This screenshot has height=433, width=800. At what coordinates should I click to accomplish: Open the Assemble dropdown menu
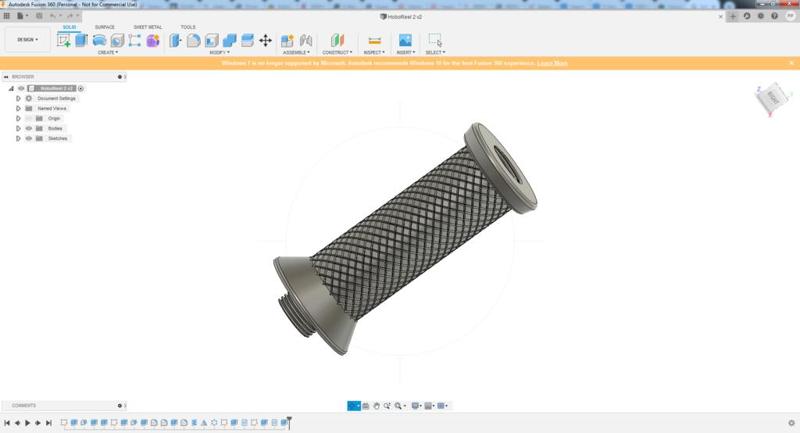coord(296,53)
